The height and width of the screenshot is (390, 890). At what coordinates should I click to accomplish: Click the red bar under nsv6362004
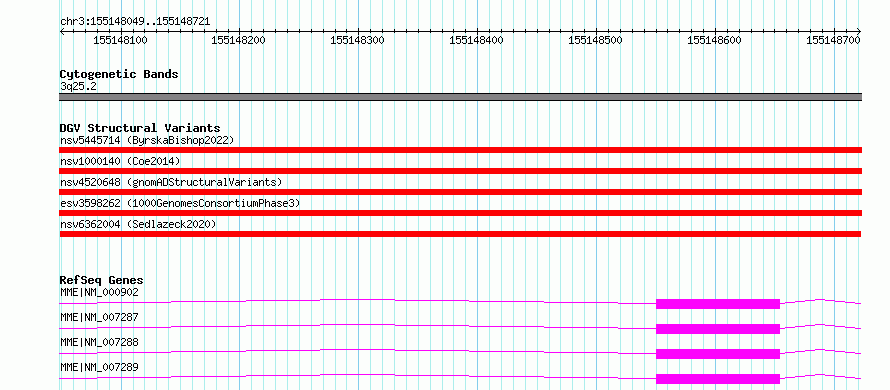tap(460, 234)
